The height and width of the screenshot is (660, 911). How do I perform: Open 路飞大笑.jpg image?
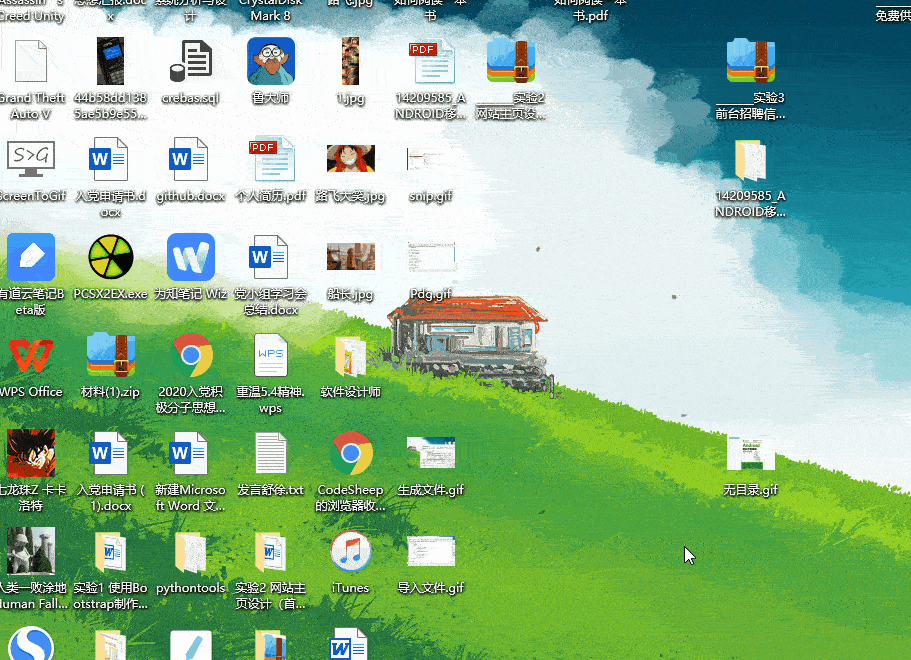350,159
